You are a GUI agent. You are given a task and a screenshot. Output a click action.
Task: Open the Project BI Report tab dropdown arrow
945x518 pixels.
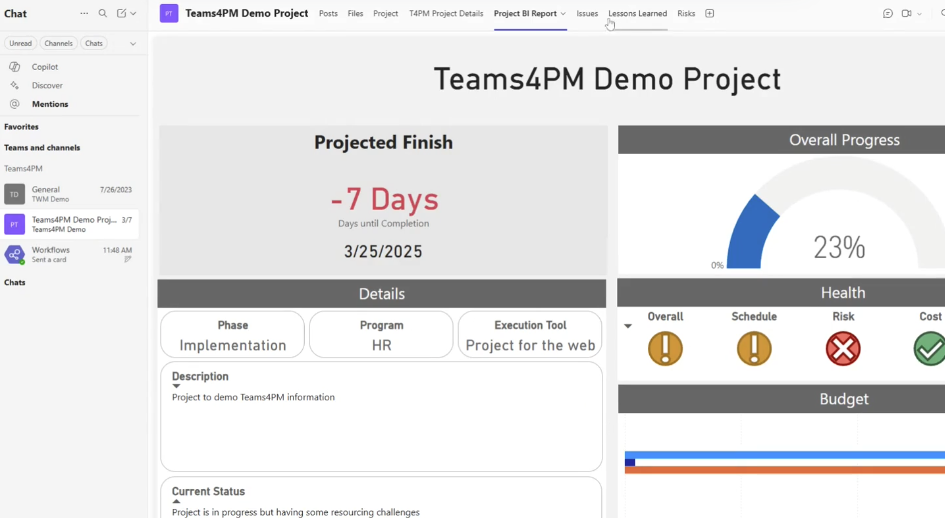click(x=563, y=14)
